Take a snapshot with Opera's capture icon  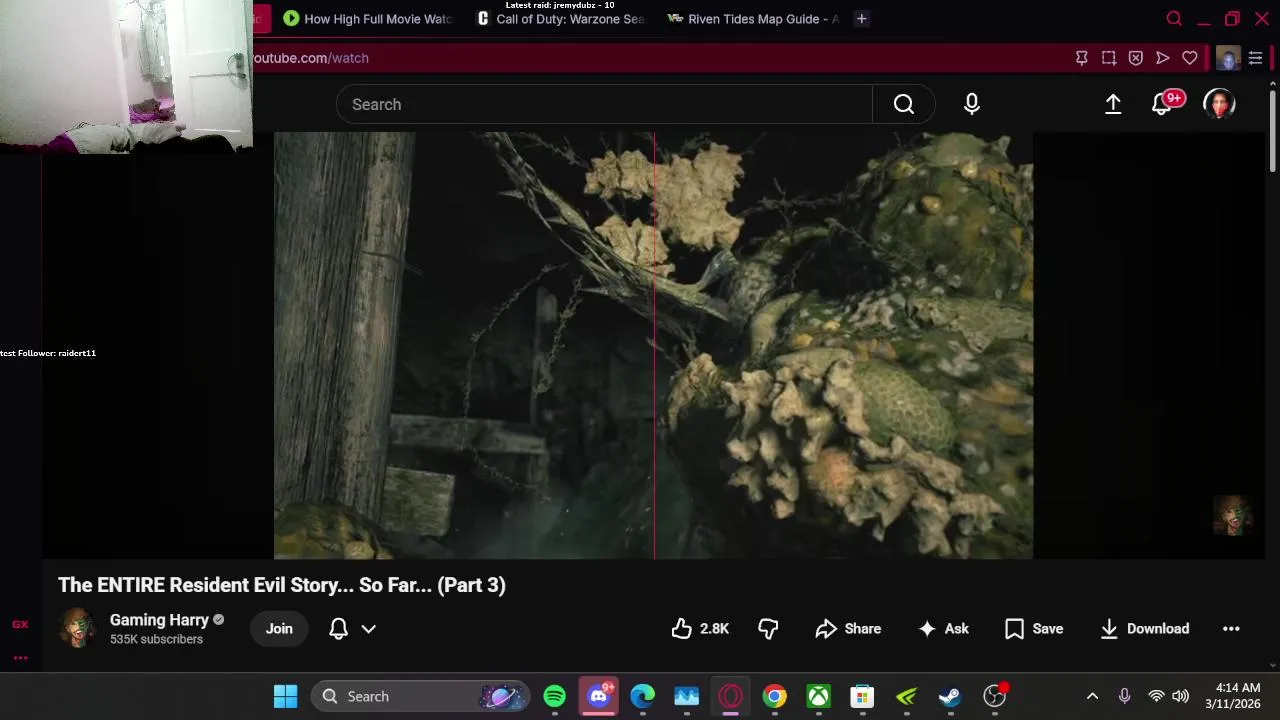point(1109,58)
